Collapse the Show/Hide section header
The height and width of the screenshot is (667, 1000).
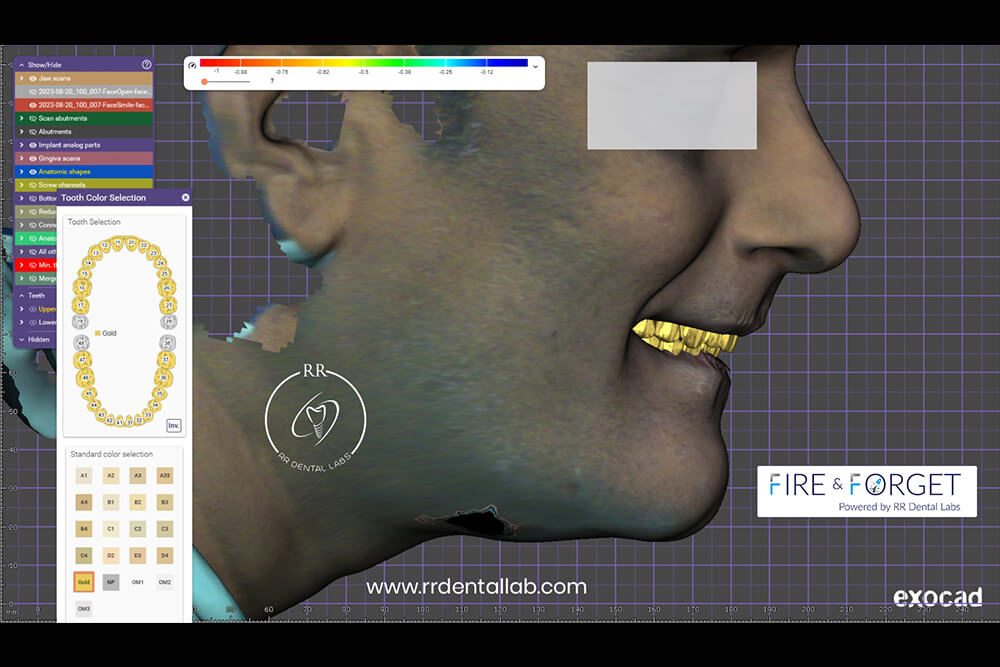coord(20,64)
